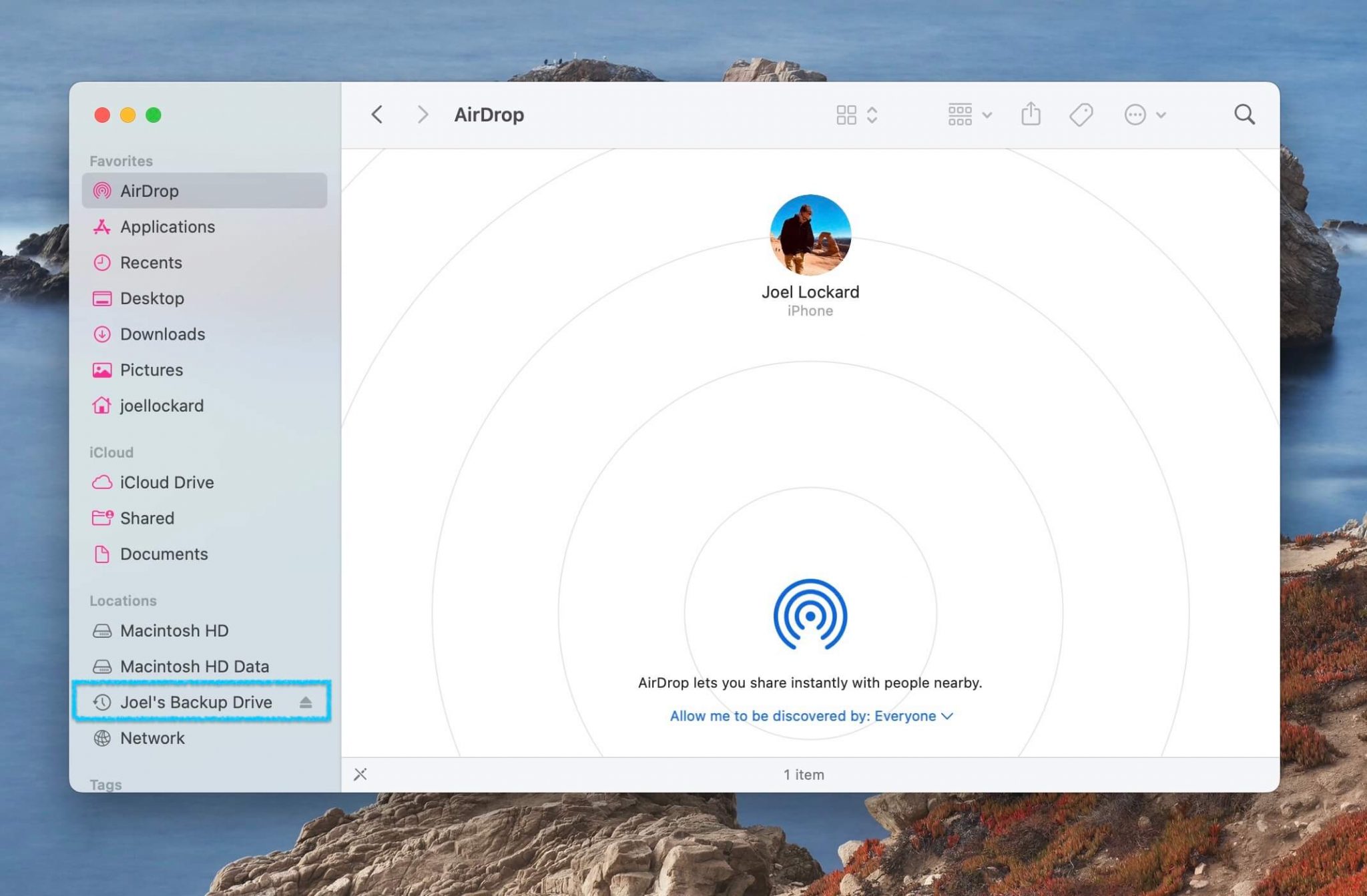Click the path bar toggle icon in status bar

tap(360, 775)
